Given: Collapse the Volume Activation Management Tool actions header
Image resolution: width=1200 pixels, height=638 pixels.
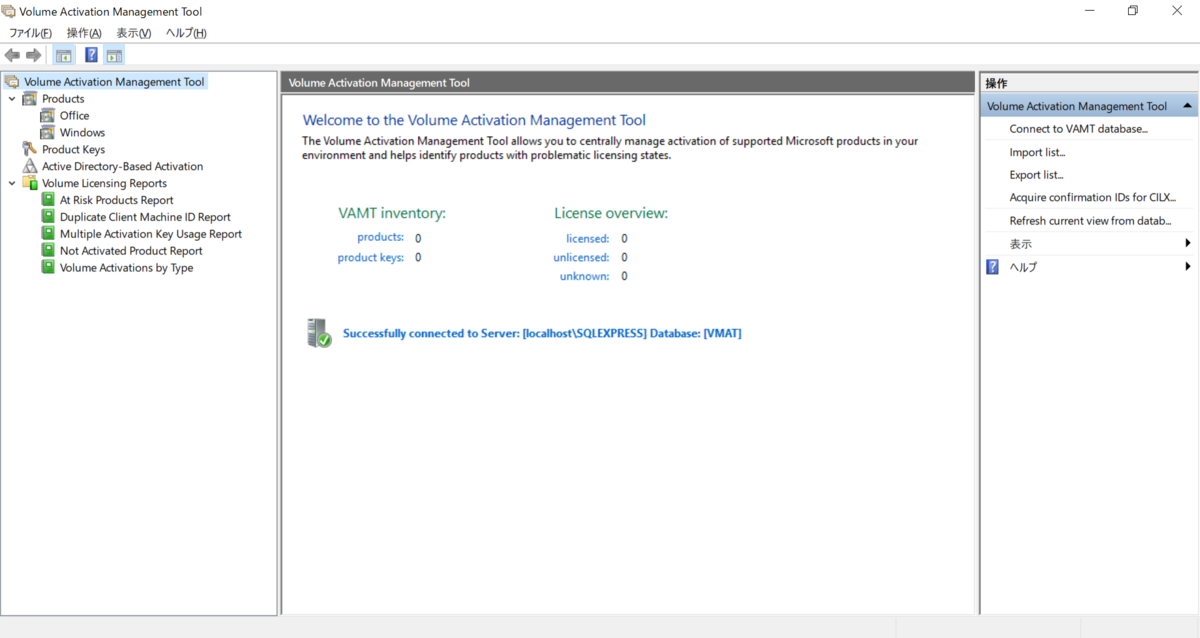Looking at the screenshot, I should (x=1187, y=106).
